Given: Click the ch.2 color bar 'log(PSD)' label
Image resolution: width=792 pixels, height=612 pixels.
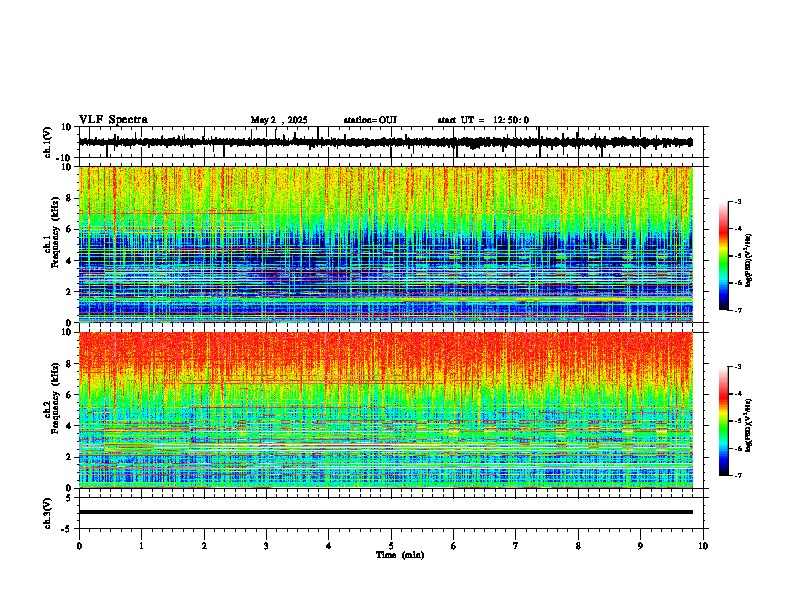Looking at the screenshot, I should 749,426.
